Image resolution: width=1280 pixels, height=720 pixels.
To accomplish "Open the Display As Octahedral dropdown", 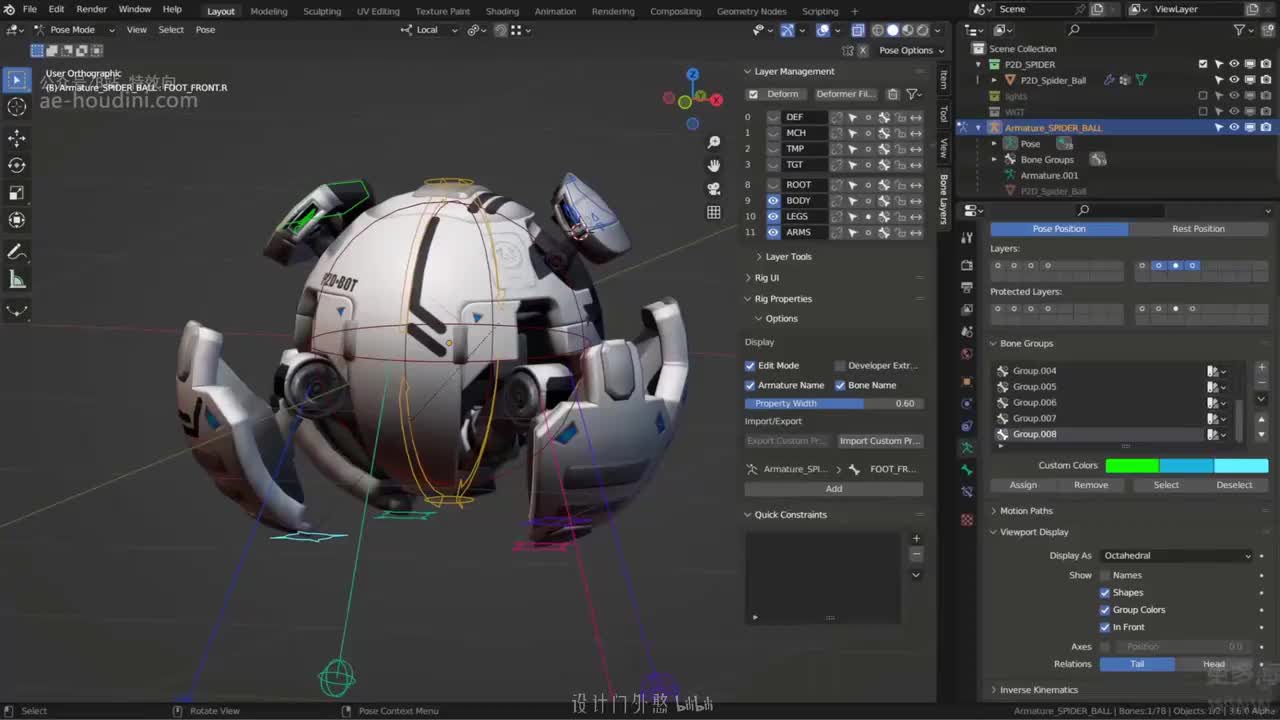I will pos(1177,556).
